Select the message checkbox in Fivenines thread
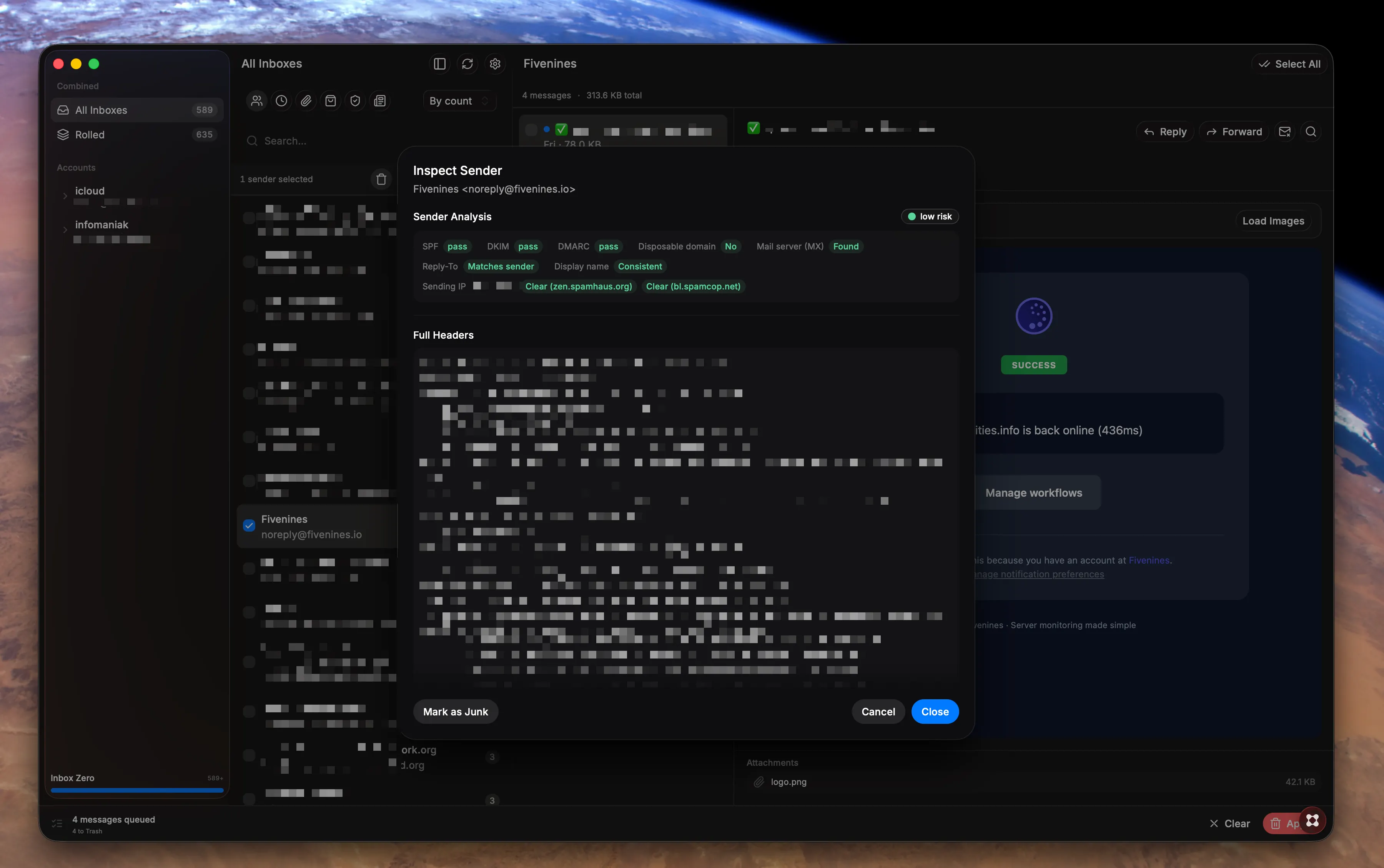Image resolution: width=1384 pixels, height=868 pixels. pyautogui.click(x=531, y=130)
